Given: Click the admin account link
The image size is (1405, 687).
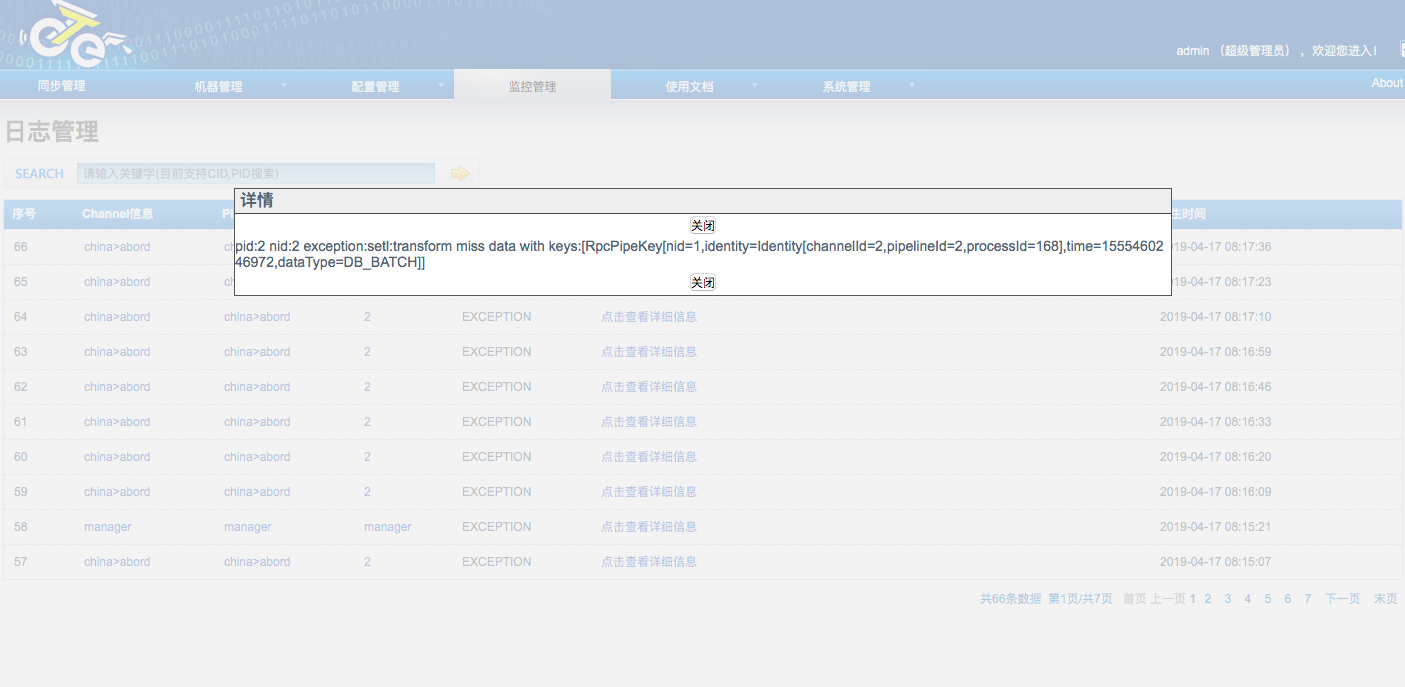Looking at the screenshot, I should [1191, 50].
